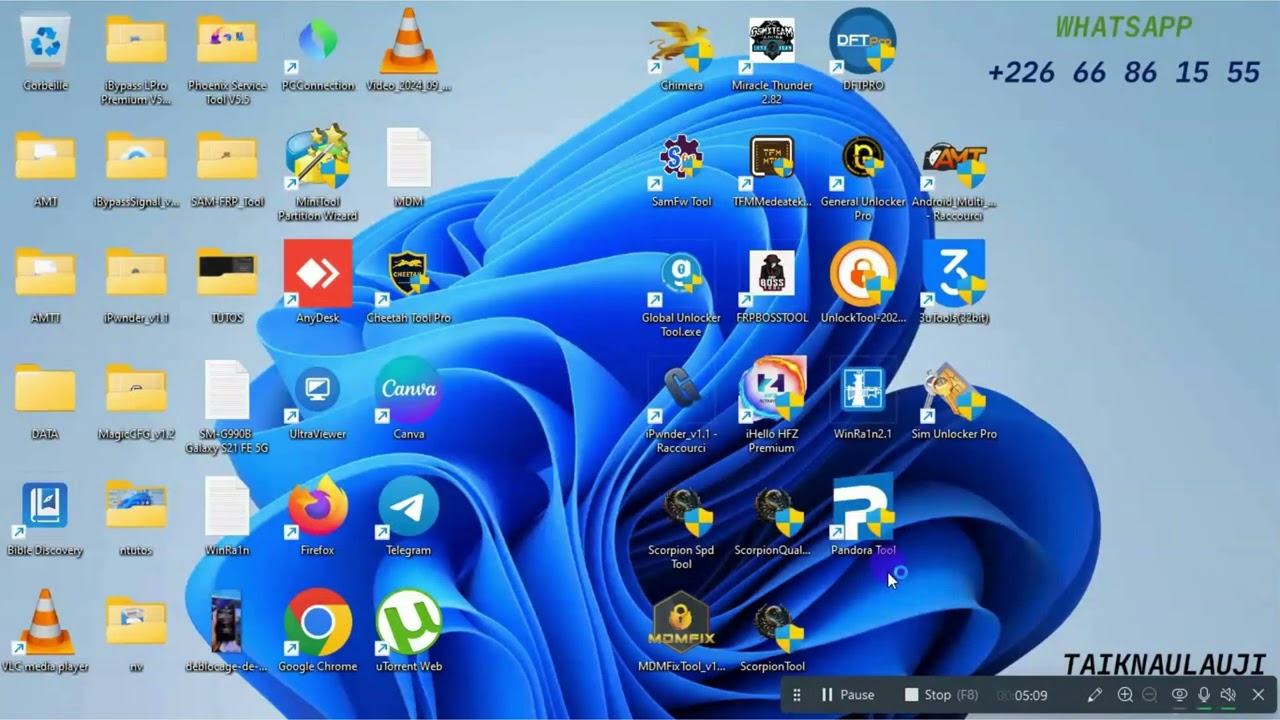The width and height of the screenshot is (1280, 720).
Task: Launch Telegram
Action: [x=408, y=508]
